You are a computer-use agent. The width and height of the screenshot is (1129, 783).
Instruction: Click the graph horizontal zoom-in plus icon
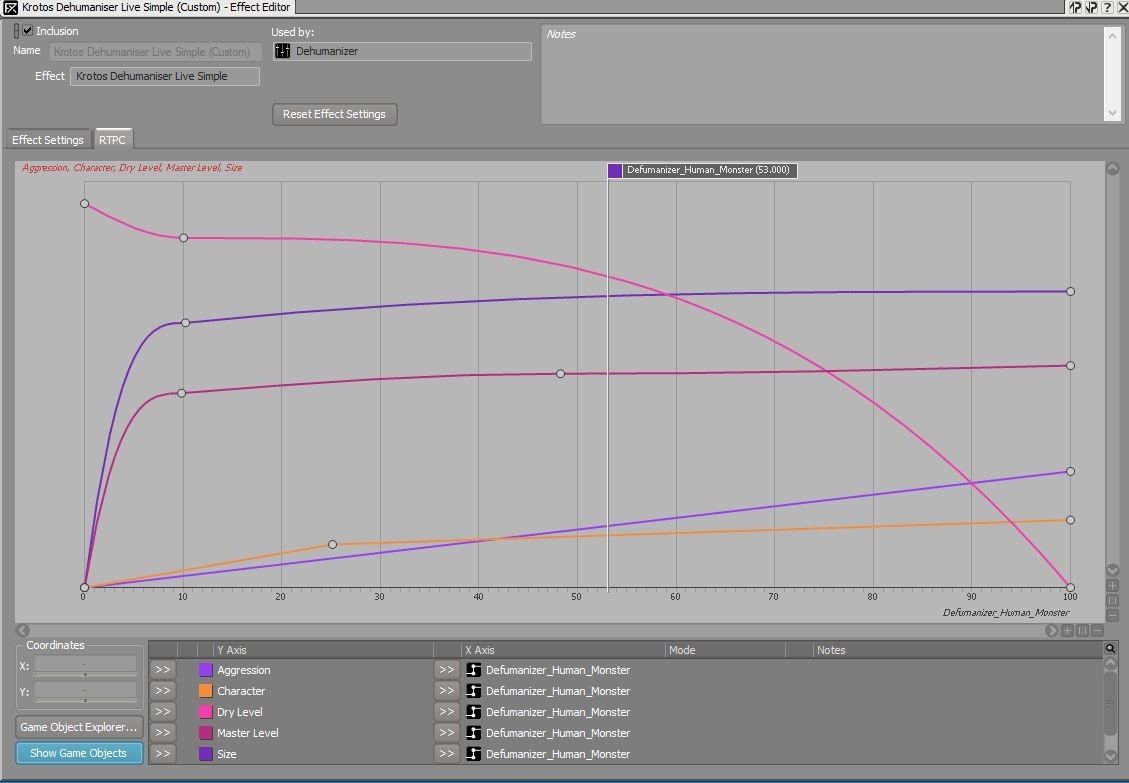1068,631
